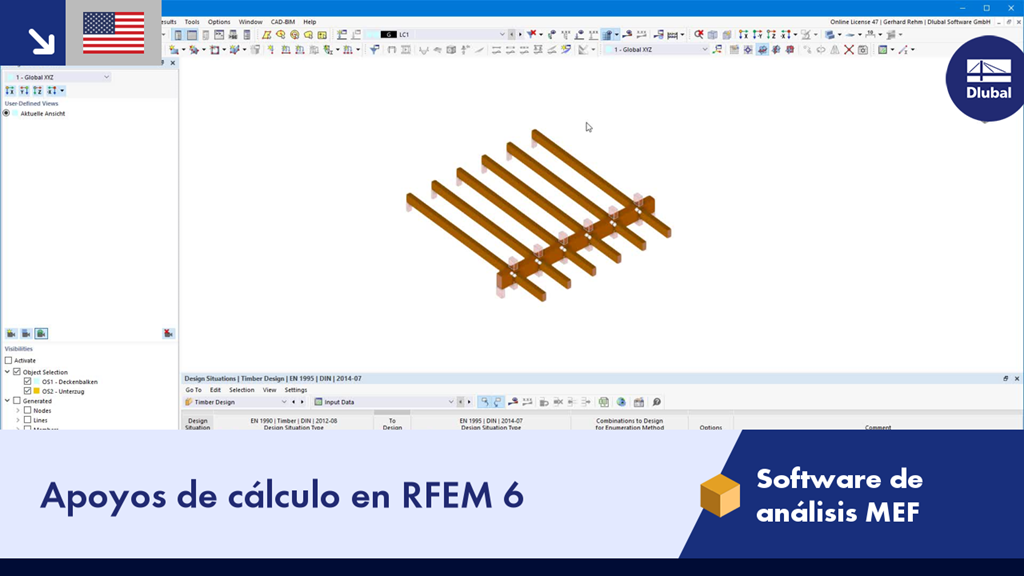Open the Help menu

[310, 22]
